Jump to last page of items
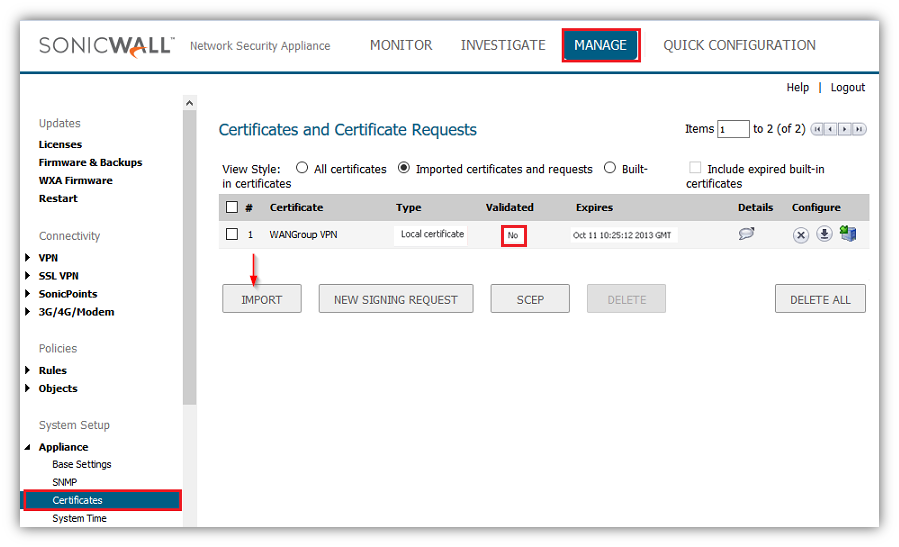 [859, 129]
